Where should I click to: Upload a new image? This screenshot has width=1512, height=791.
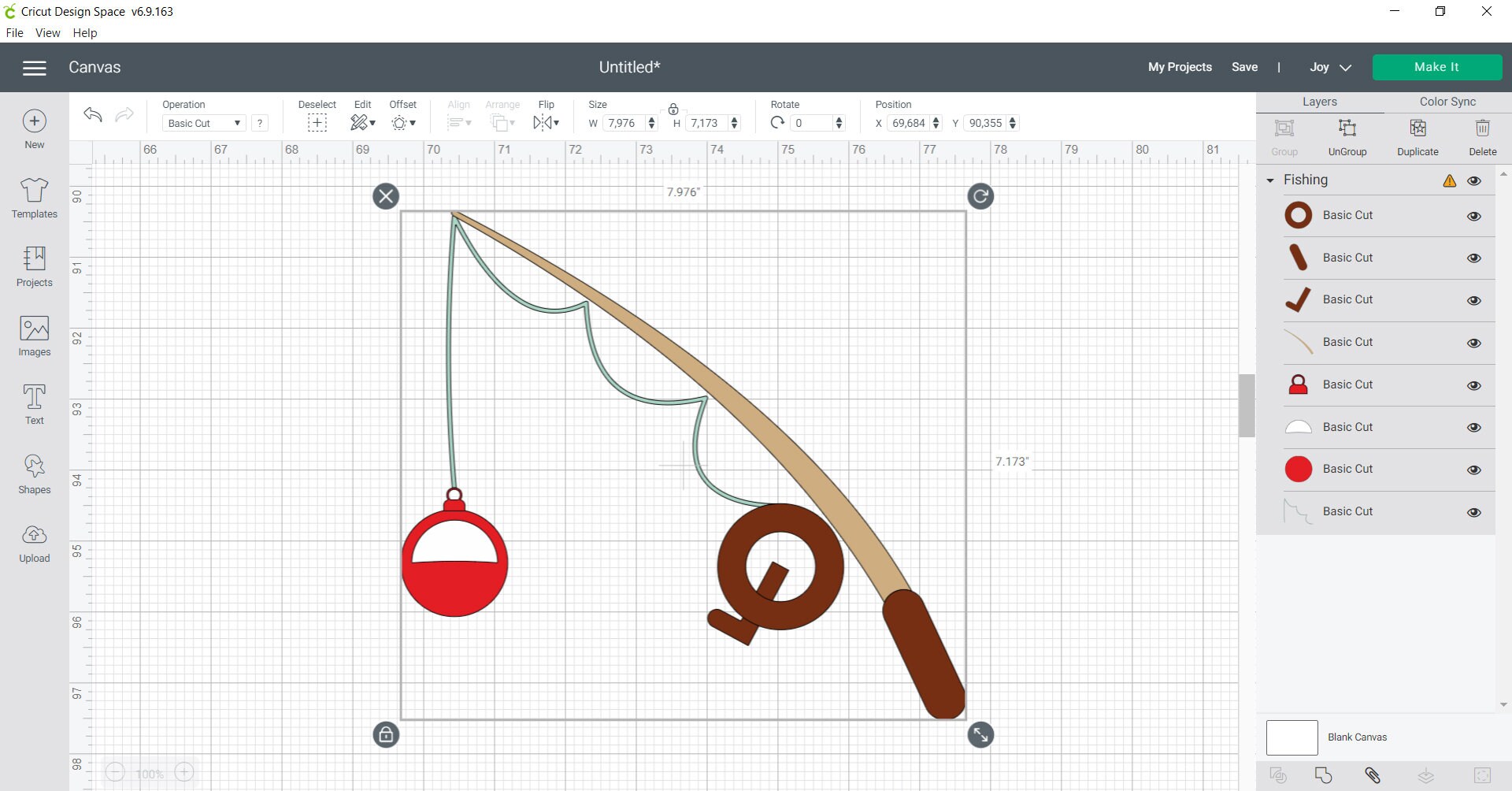[34, 542]
